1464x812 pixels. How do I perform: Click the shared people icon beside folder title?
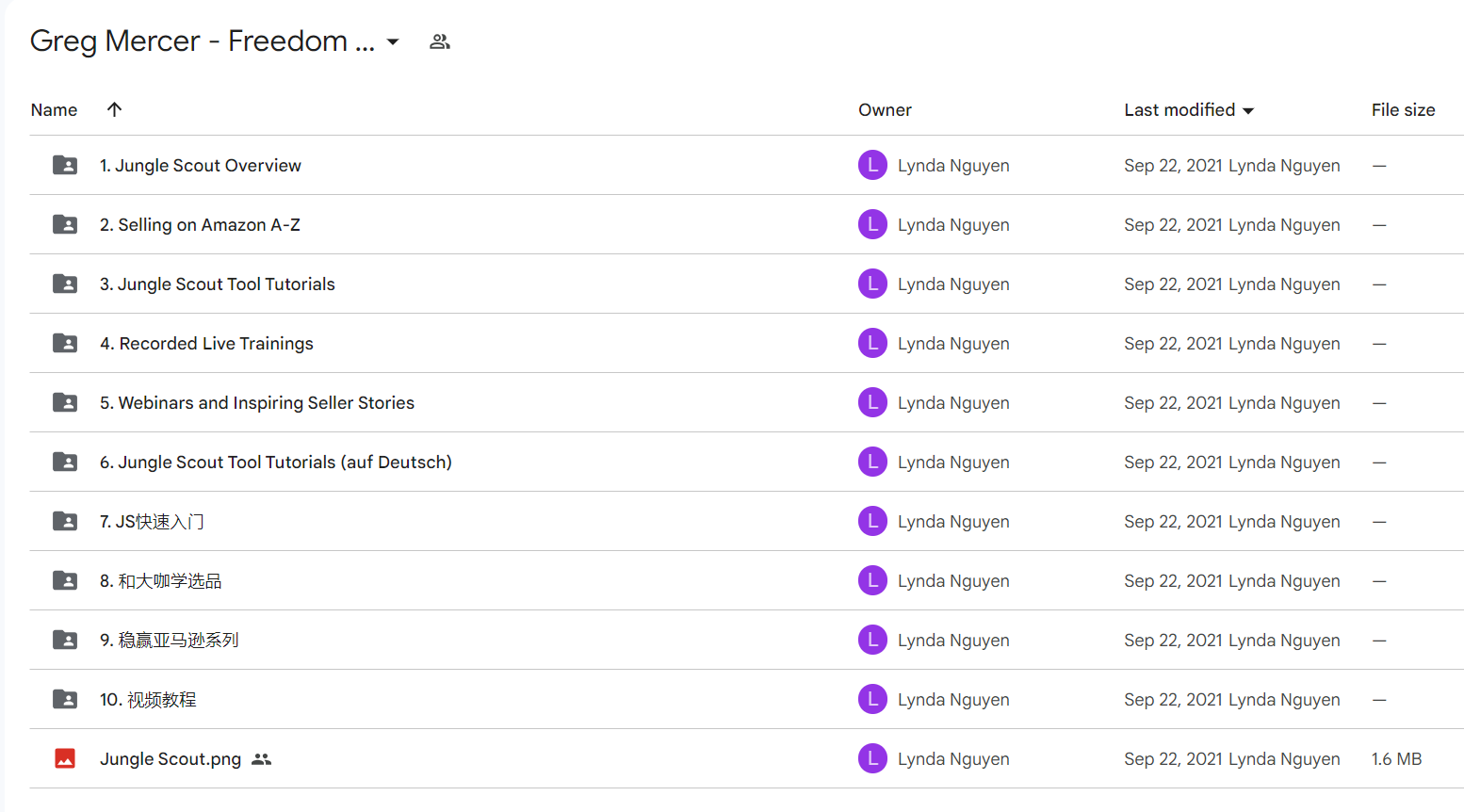tap(440, 42)
